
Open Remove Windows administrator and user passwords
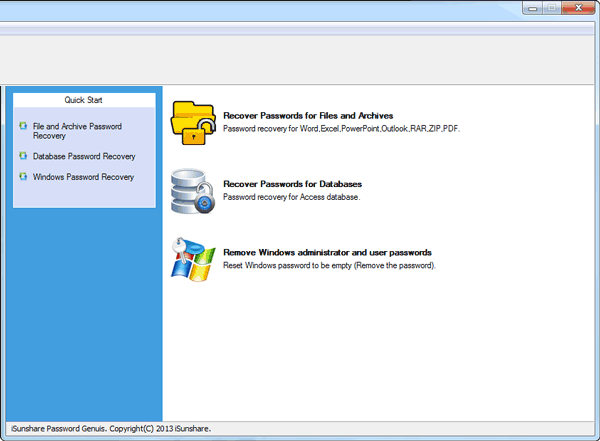coord(327,253)
